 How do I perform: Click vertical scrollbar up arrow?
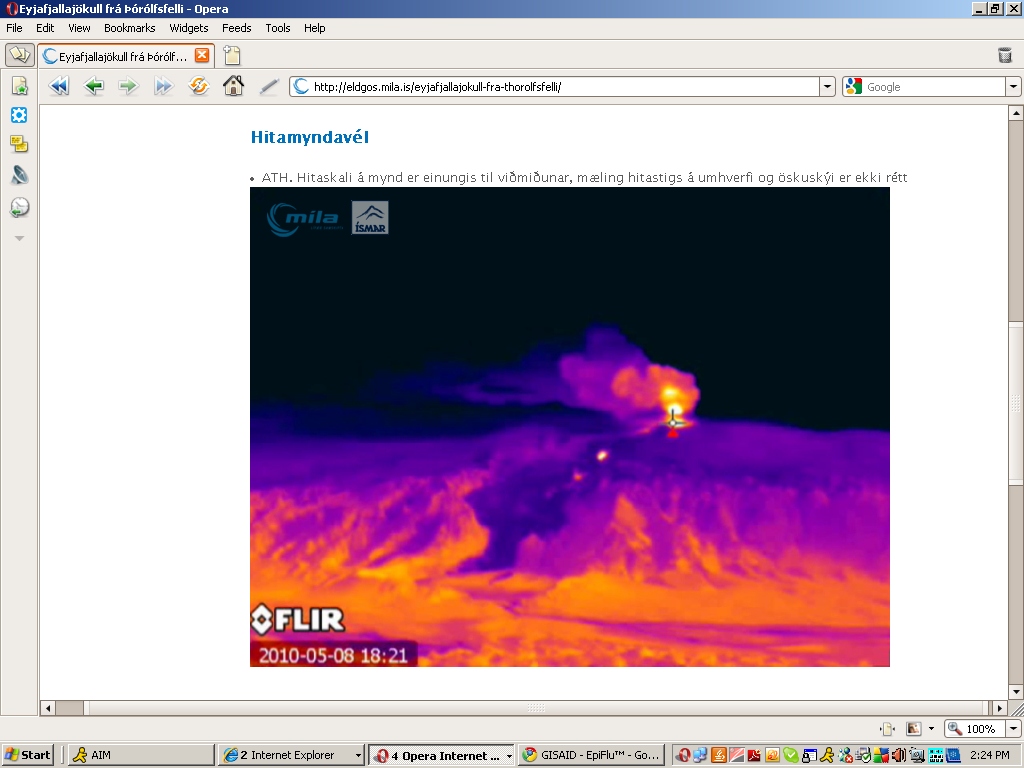pyautogui.click(x=1016, y=113)
